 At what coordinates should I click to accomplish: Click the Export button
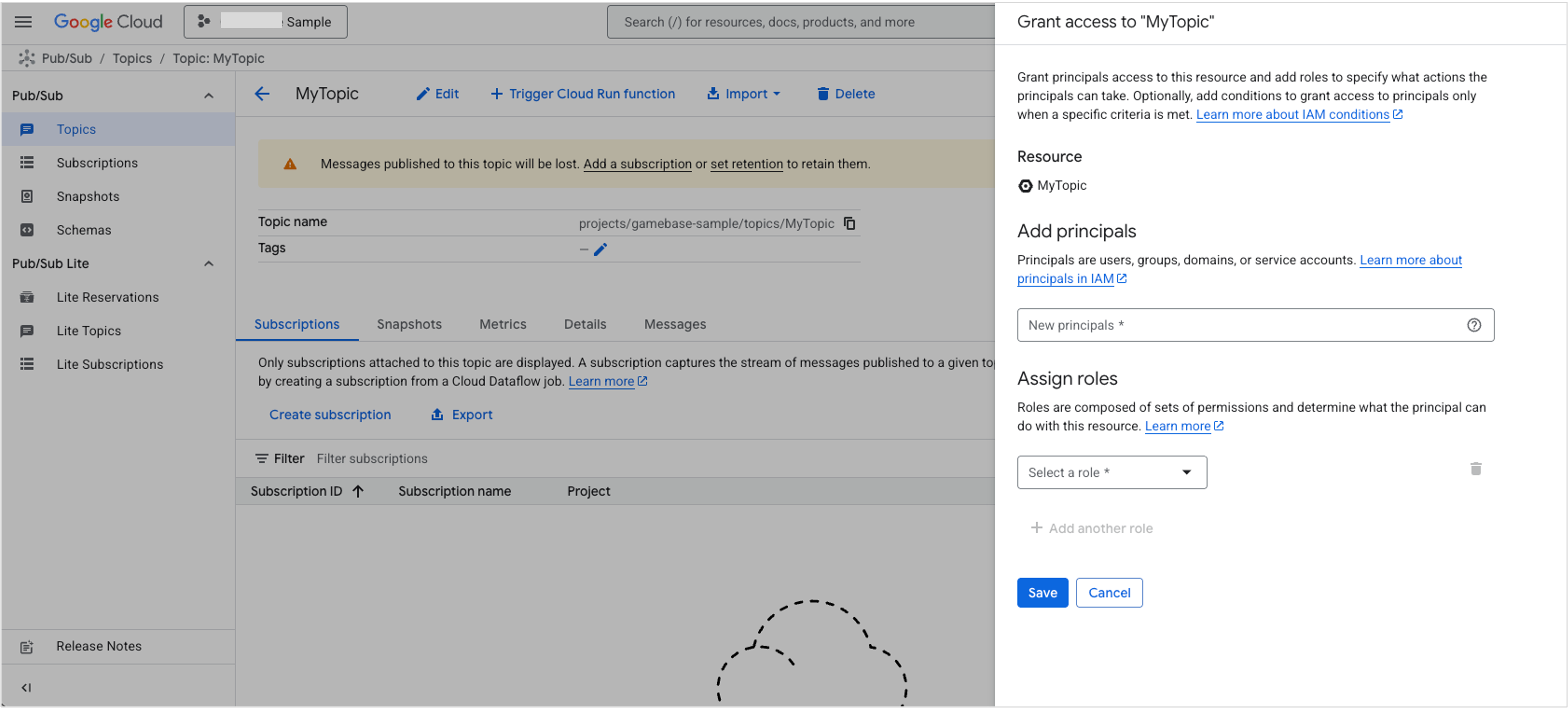point(462,415)
